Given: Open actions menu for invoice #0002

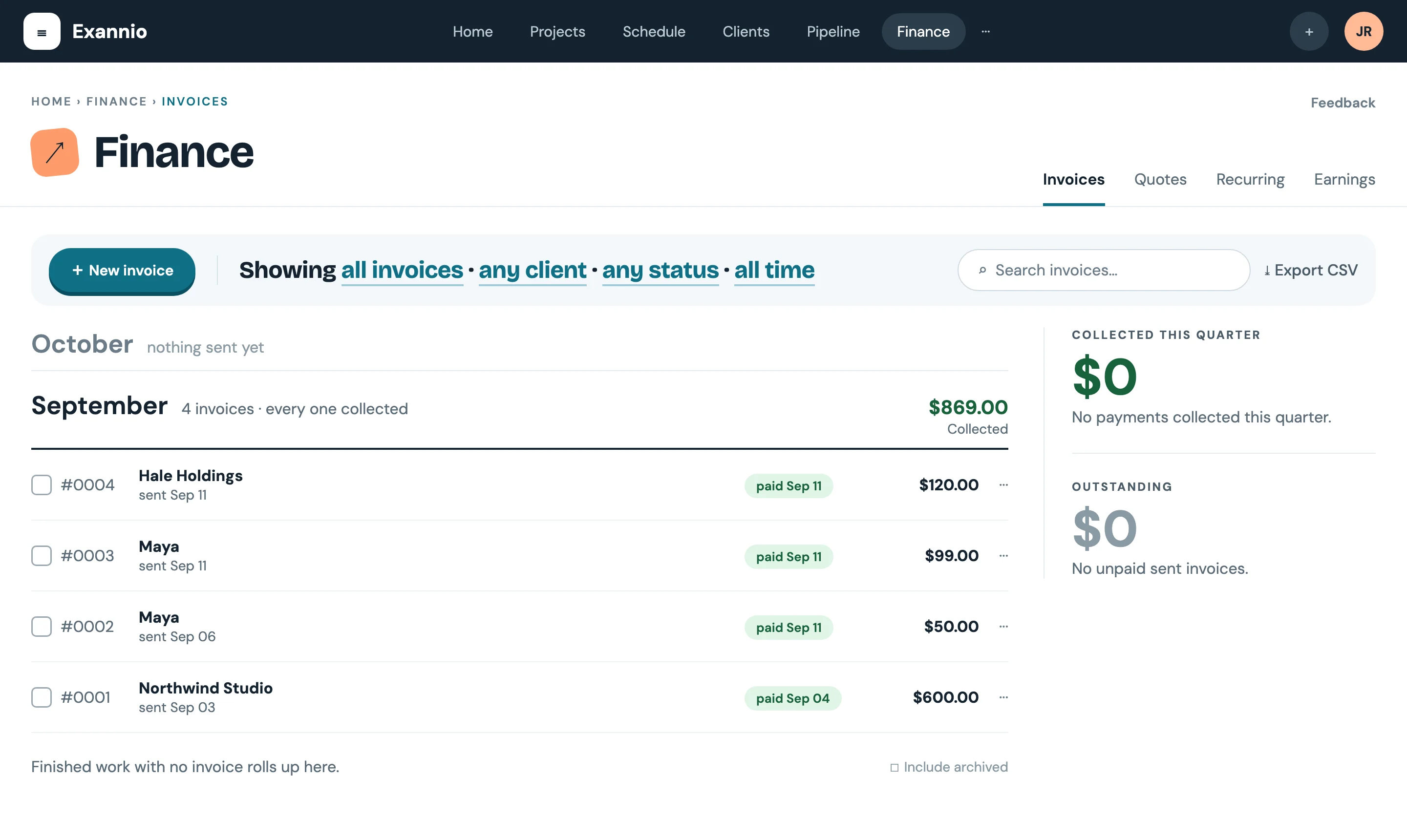Looking at the screenshot, I should (1003, 627).
